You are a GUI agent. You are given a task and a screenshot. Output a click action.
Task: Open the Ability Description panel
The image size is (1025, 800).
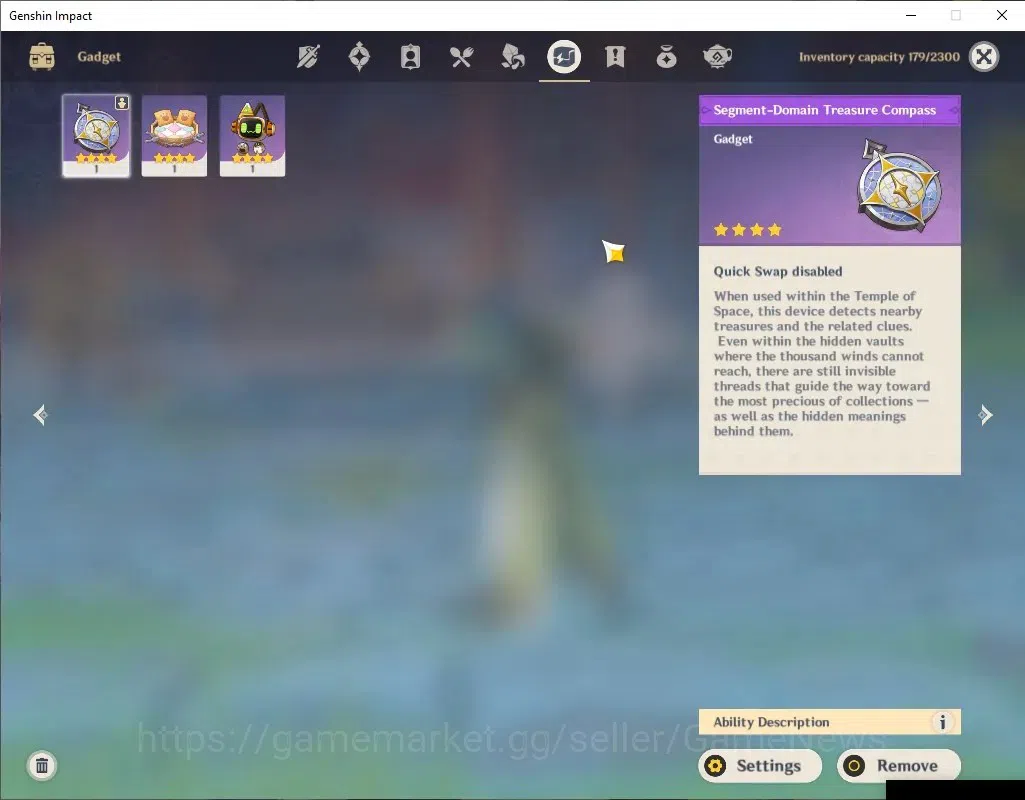click(830, 722)
